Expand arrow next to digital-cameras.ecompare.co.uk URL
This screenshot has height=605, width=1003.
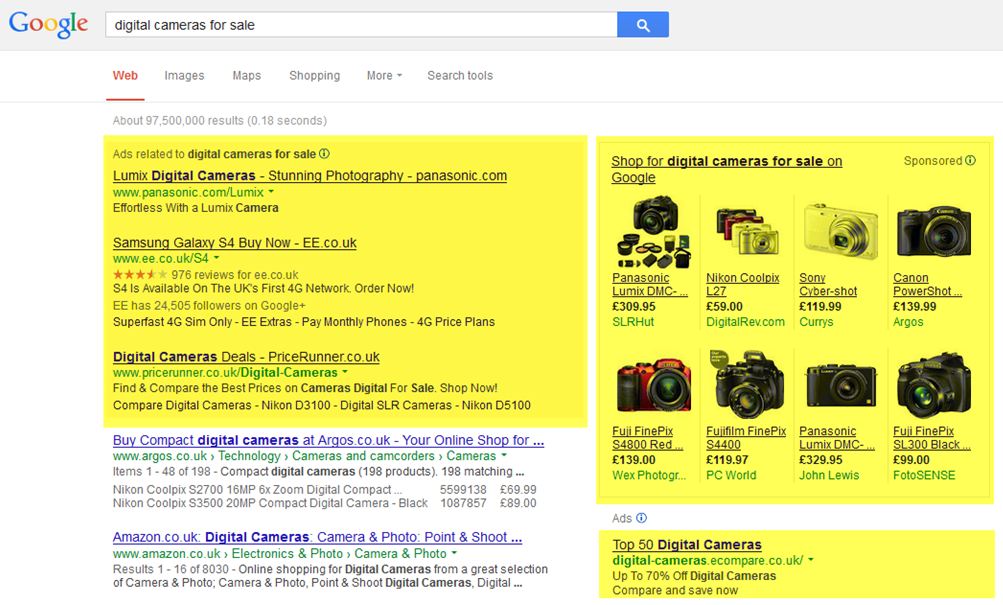coord(811,560)
